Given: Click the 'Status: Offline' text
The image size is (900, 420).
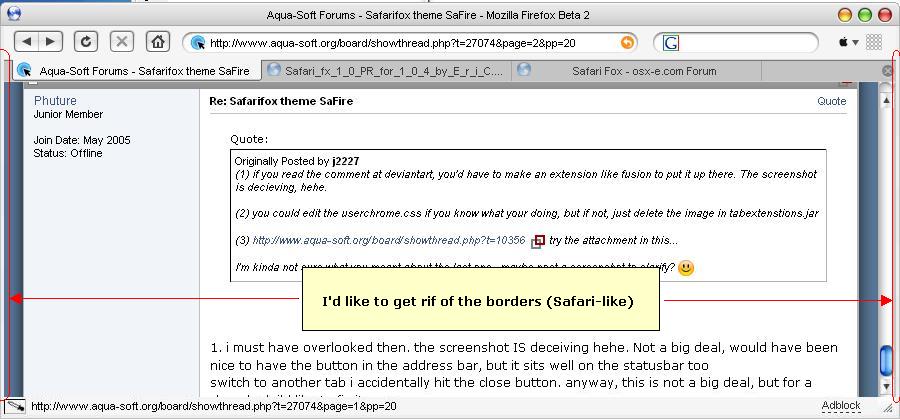Looking at the screenshot, I should pos(68,153).
